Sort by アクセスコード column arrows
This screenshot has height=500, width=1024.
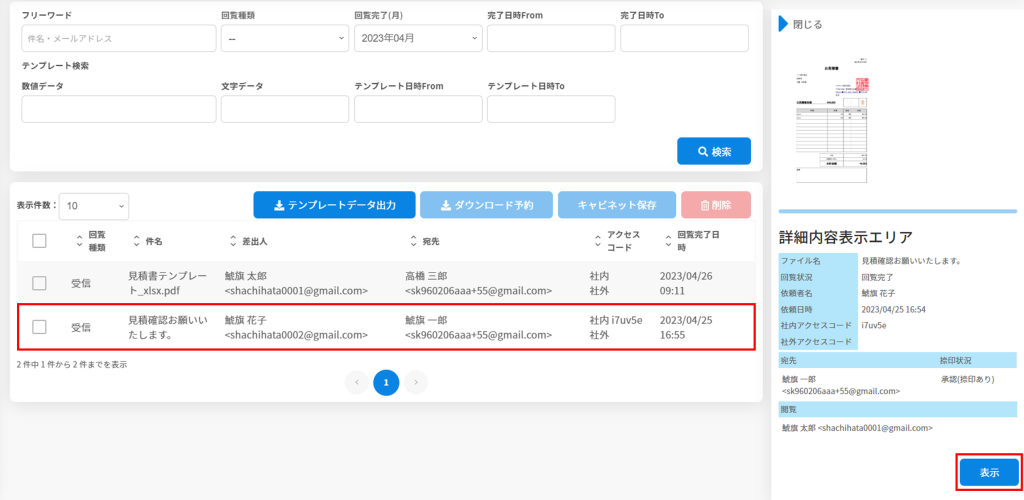coord(598,241)
